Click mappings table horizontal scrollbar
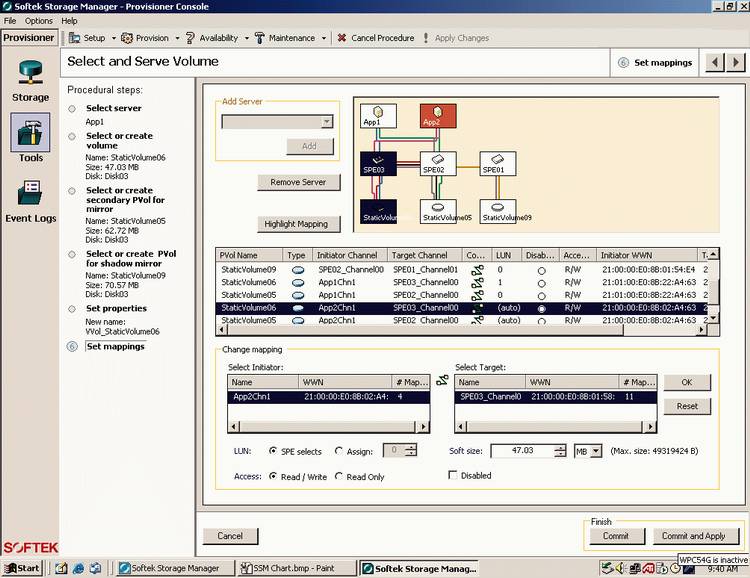Image resolution: width=750 pixels, height=578 pixels. [x=462, y=330]
